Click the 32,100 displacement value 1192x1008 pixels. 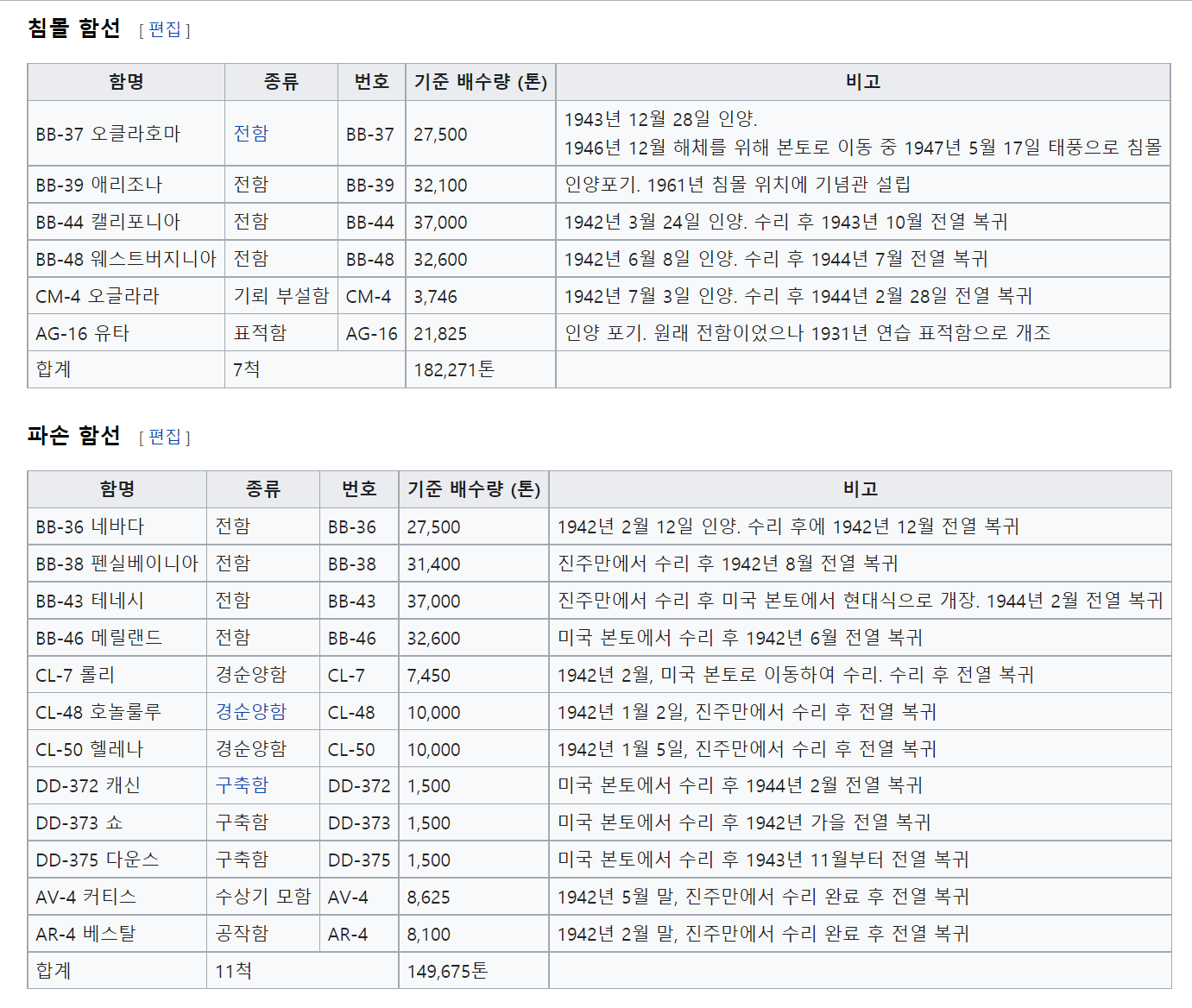[x=440, y=186]
